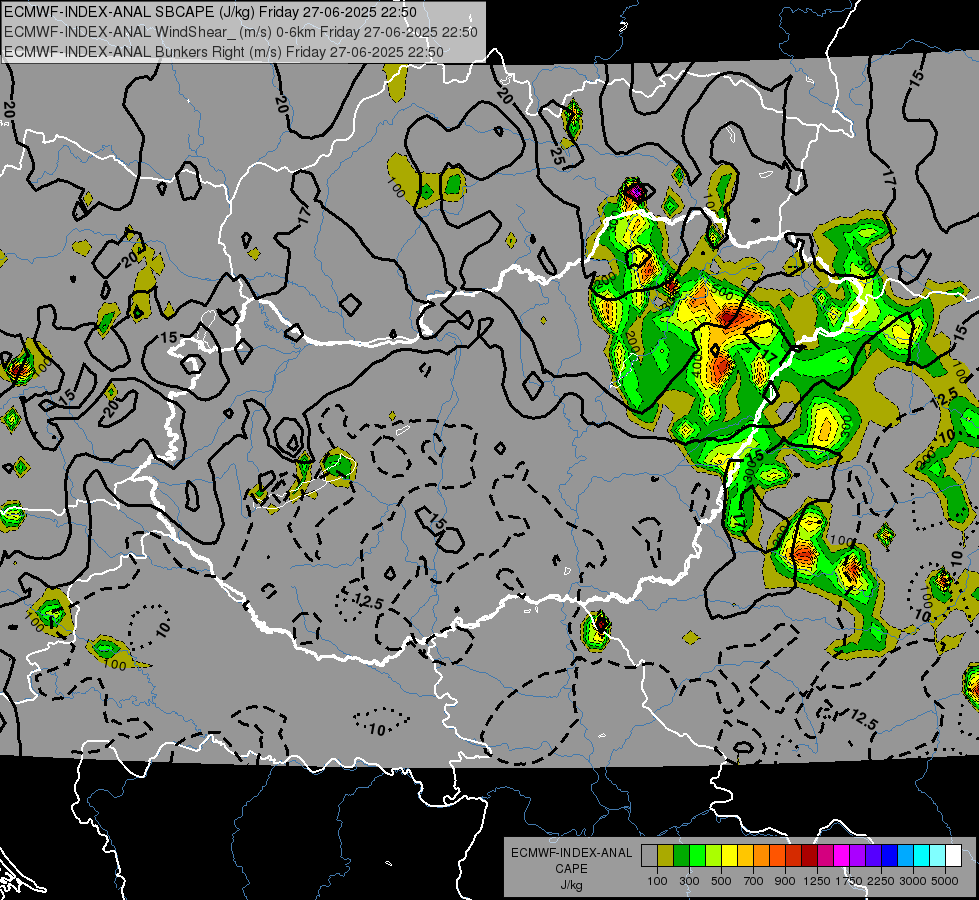Click the 1750 legend scale value
Viewport: 979px width, 900px height.
[849, 881]
